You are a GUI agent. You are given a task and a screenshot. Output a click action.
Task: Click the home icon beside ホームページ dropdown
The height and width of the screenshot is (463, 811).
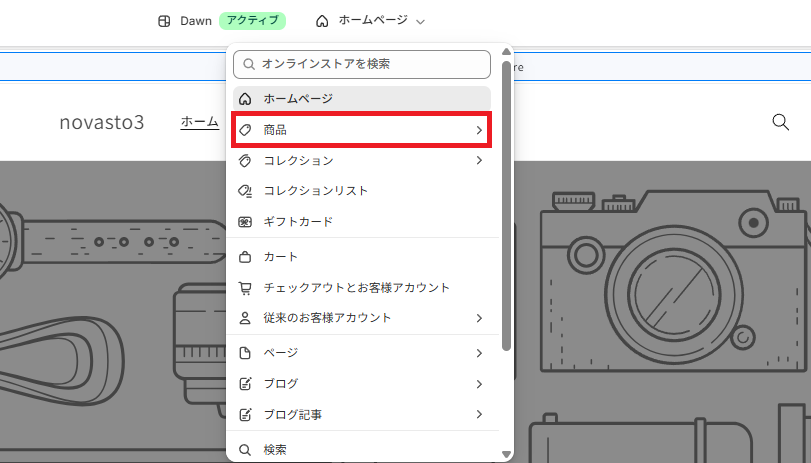(322, 21)
